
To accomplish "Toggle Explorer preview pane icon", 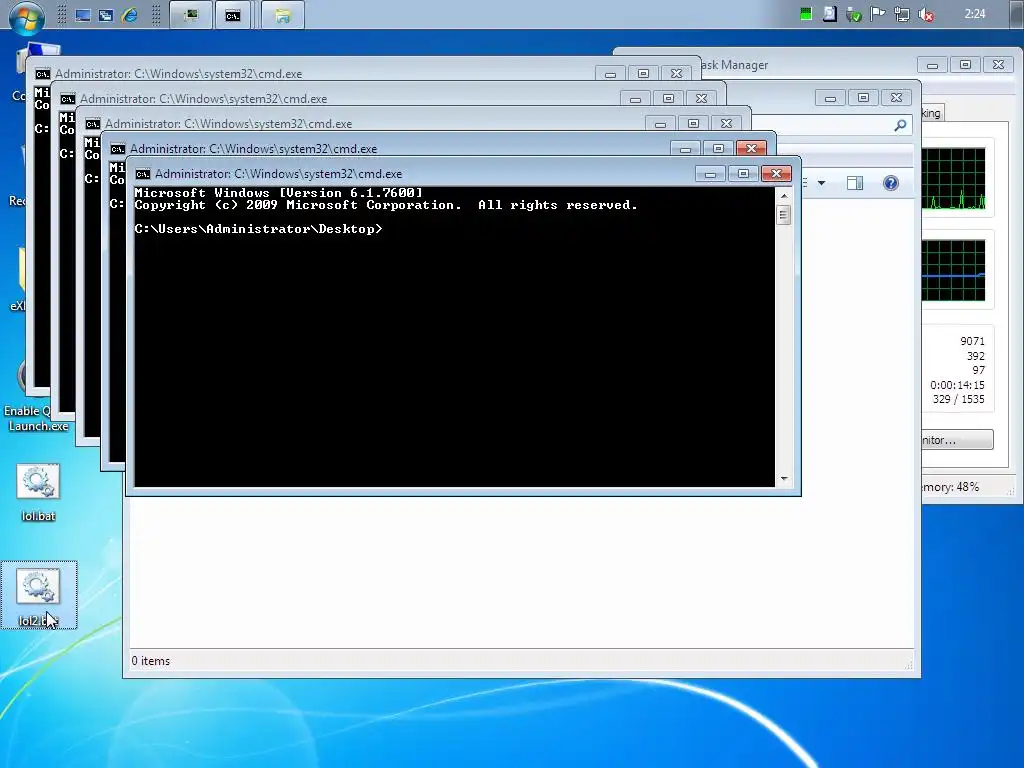I will click(855, 183).
